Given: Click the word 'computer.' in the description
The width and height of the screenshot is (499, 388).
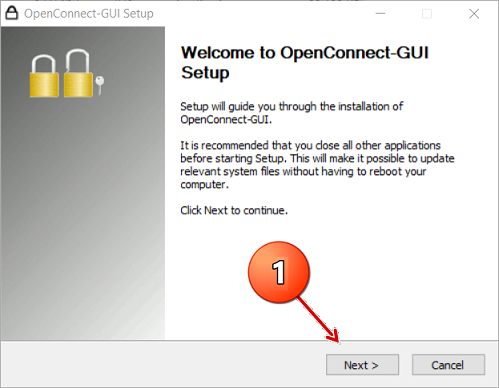Looking at the screenshot, I should [205, 184].
